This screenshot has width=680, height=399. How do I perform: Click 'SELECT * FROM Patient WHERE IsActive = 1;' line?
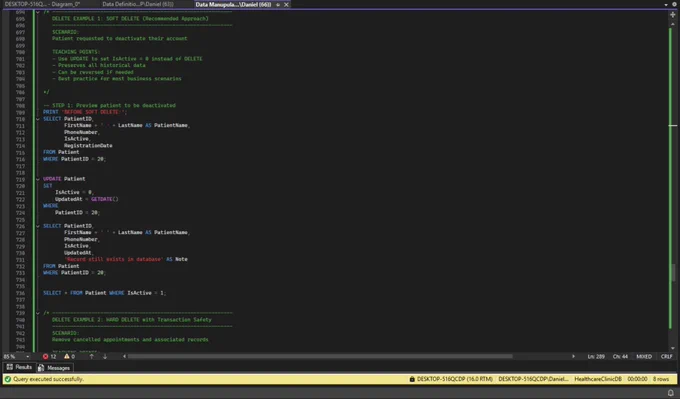coord(105,293)
